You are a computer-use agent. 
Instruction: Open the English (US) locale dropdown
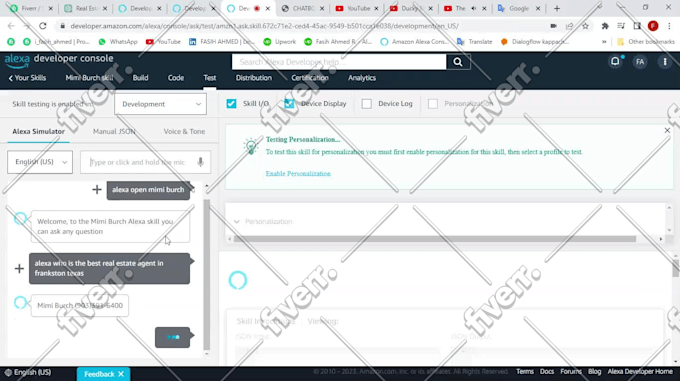pos(40,162)
